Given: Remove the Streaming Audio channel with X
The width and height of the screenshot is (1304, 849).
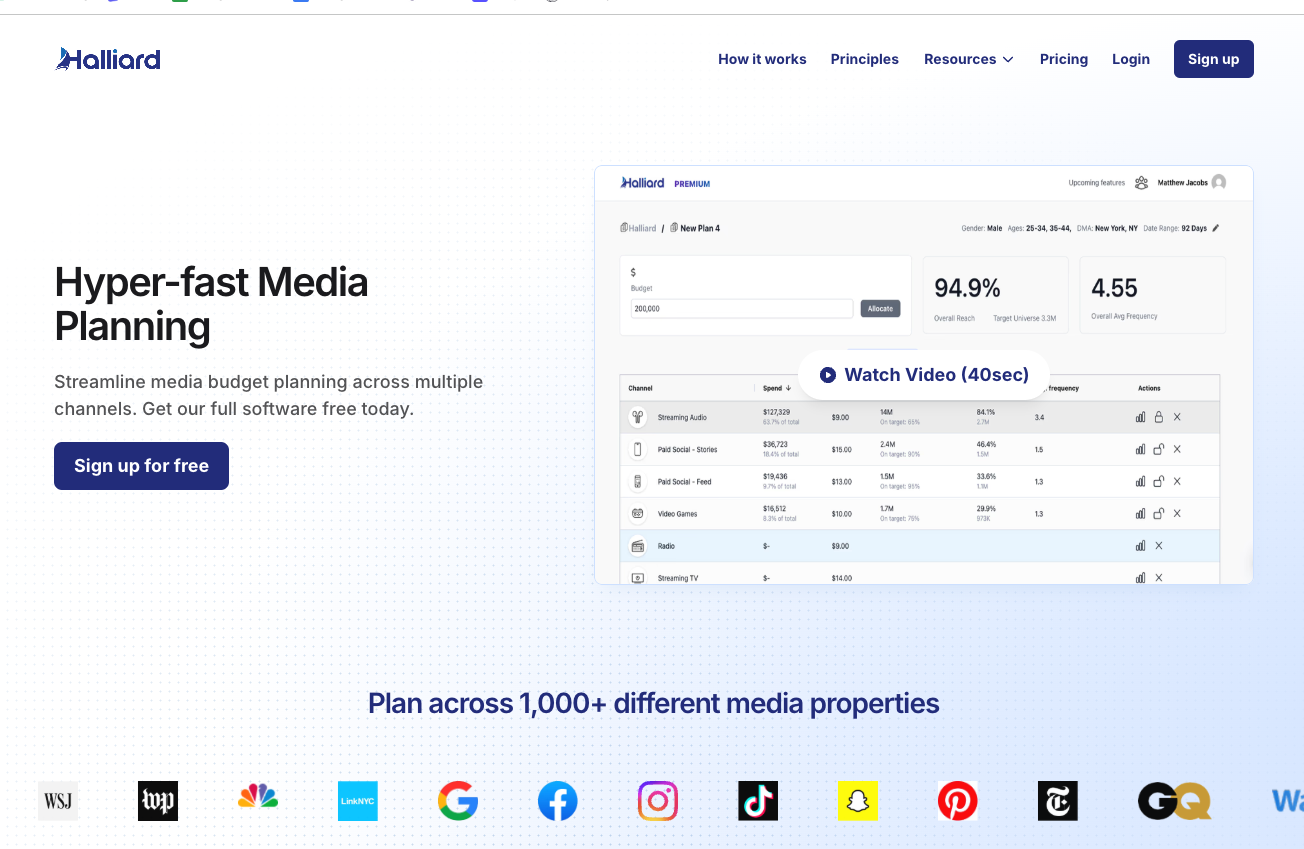Looking at the screenshot, I should click(1177, 417).
